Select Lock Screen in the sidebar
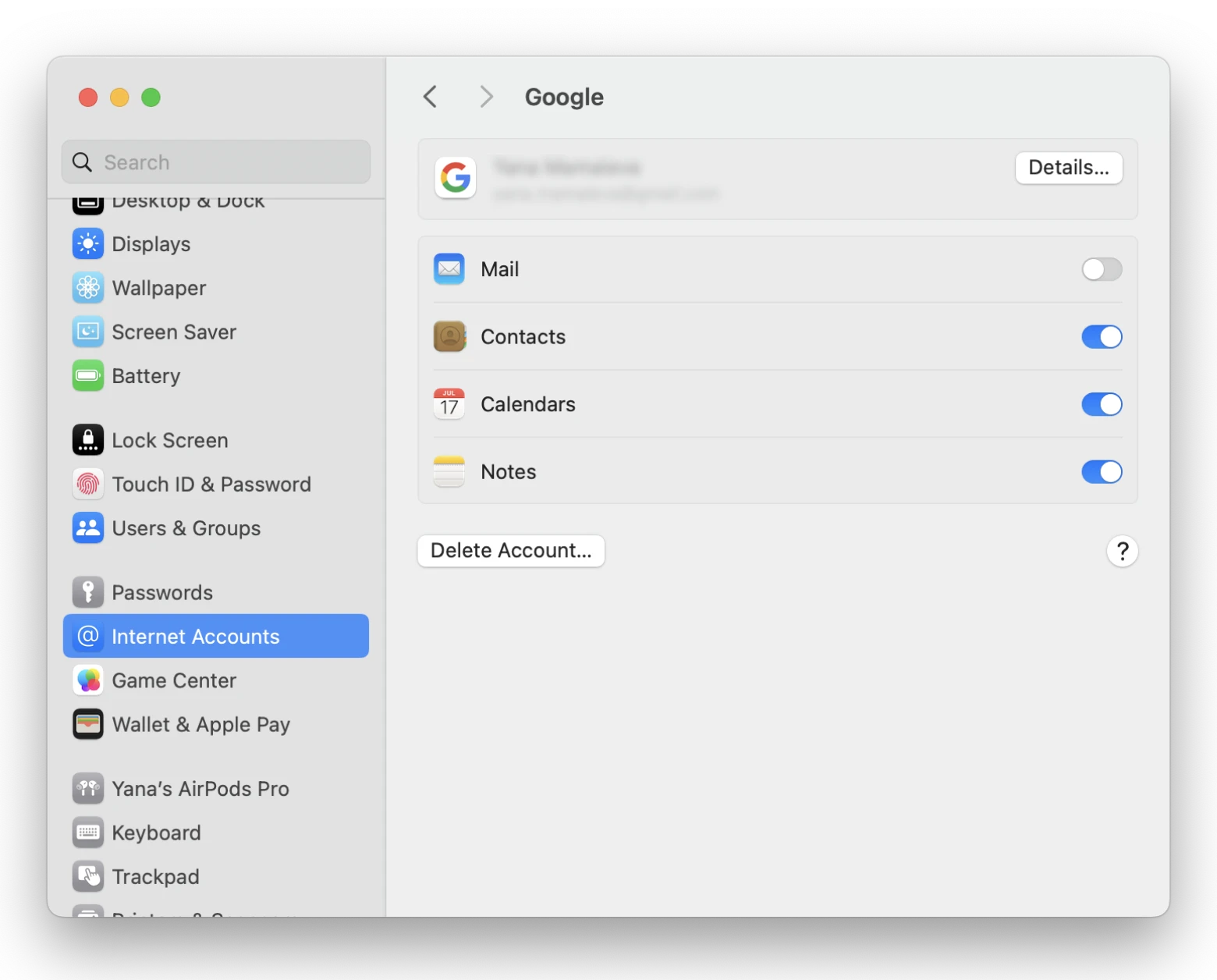 pyautogui.click(x=170, y=440)
